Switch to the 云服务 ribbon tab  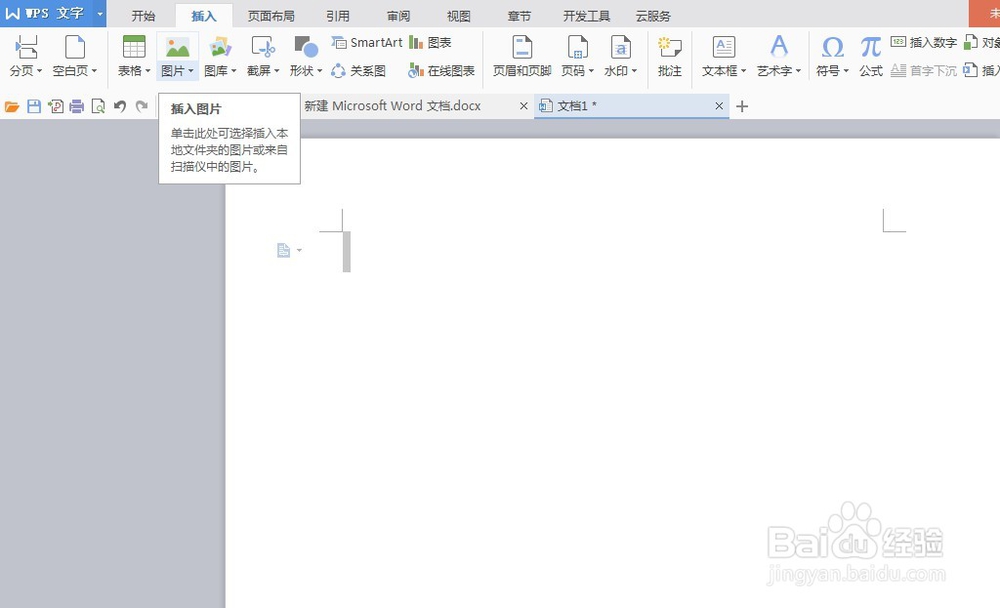point(653,16)
